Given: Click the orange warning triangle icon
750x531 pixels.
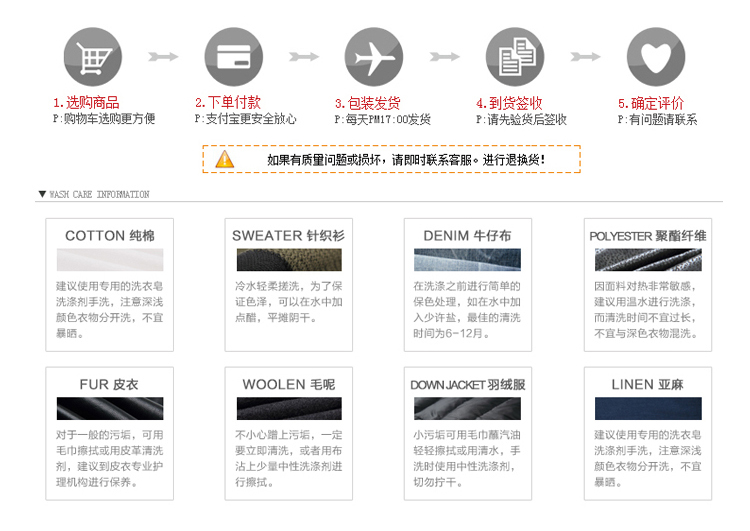Looking at the screenshot, I should click(225, 159).
